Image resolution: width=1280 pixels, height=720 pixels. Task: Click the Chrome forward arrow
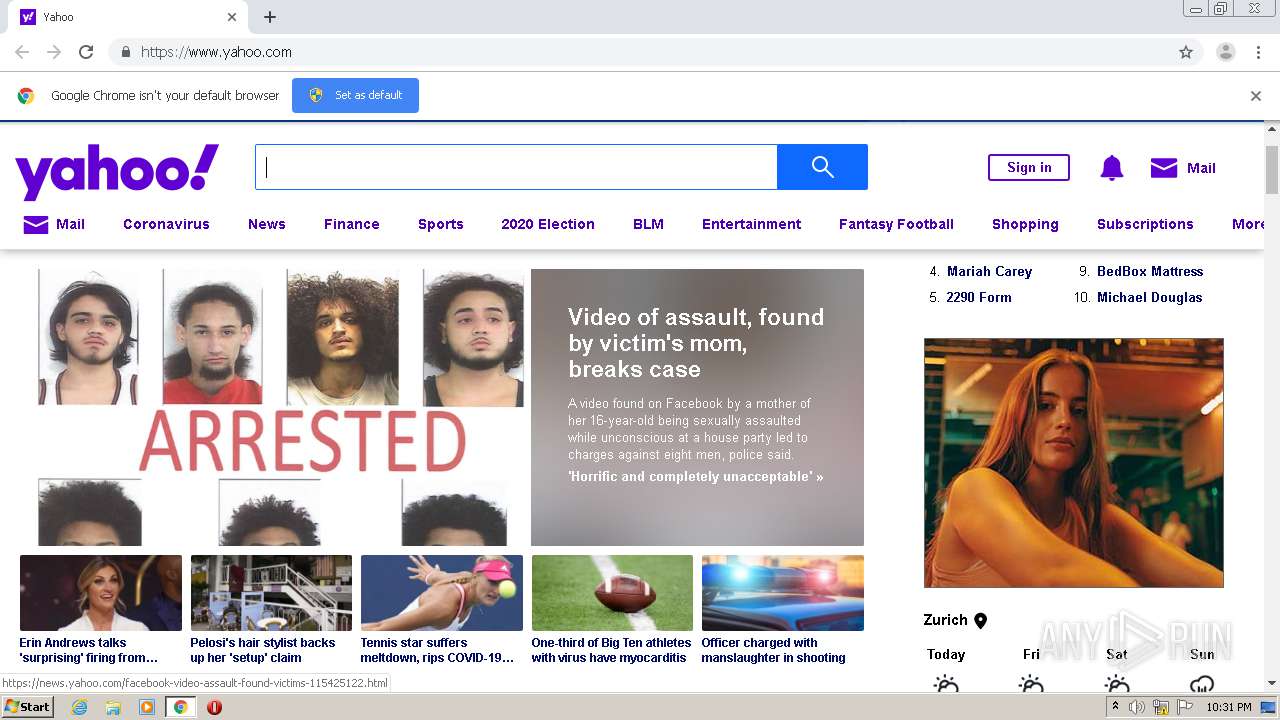pos(54,52)
